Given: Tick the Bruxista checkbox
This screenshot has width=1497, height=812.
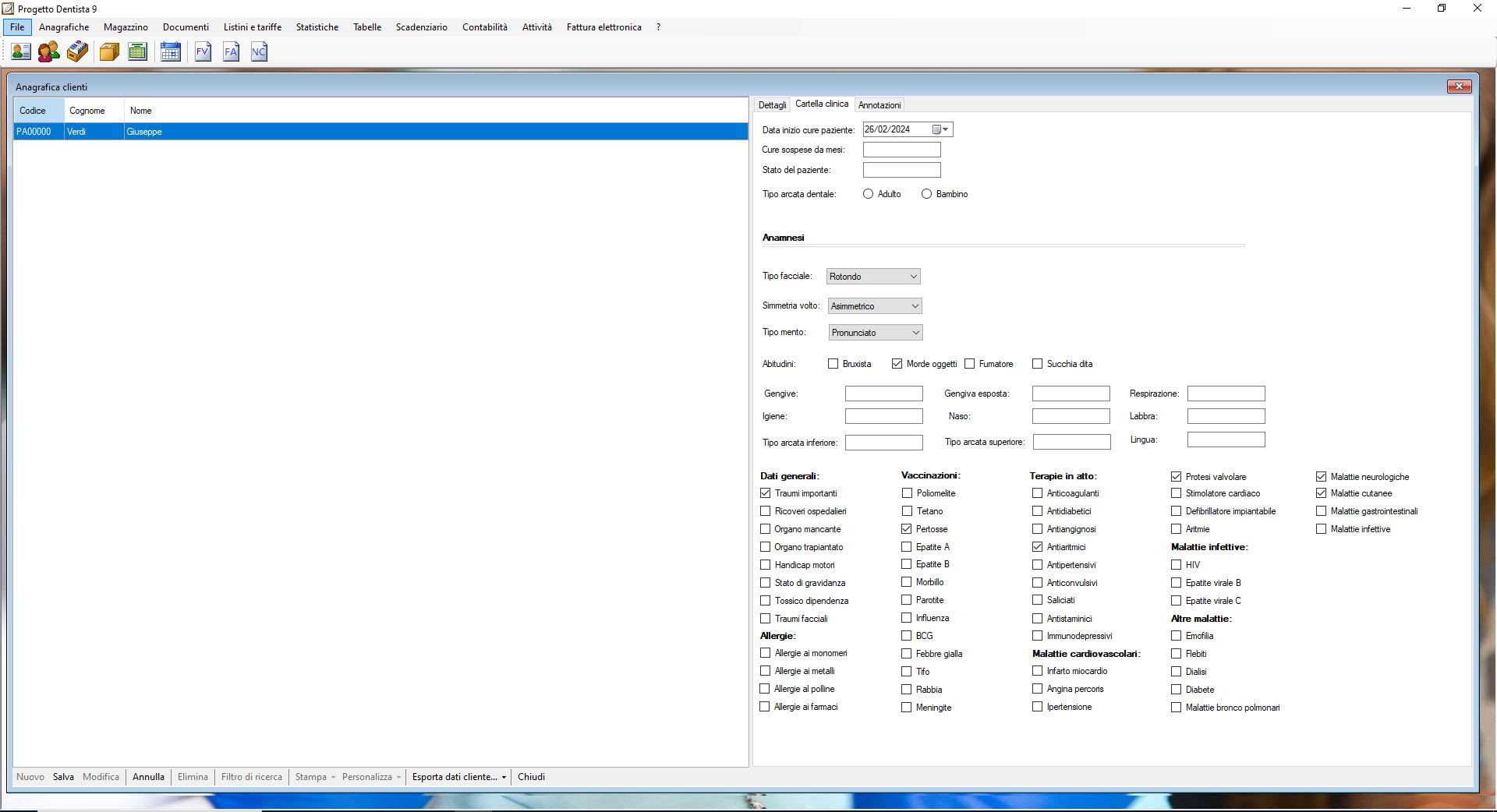Looking at the screenshot, I should pyautogui.click(x=833, y=364).
